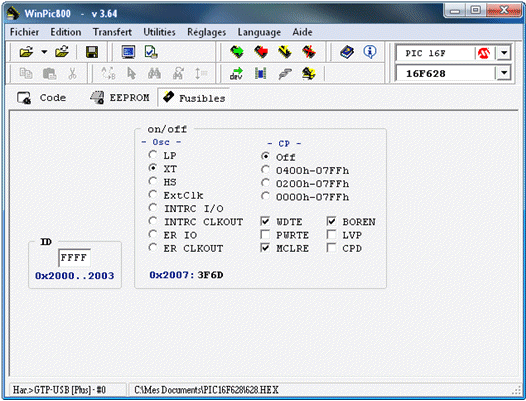
Task: Click the Har.>GTP-USB [Plus] status entry
Action: [x=59, y=390]
